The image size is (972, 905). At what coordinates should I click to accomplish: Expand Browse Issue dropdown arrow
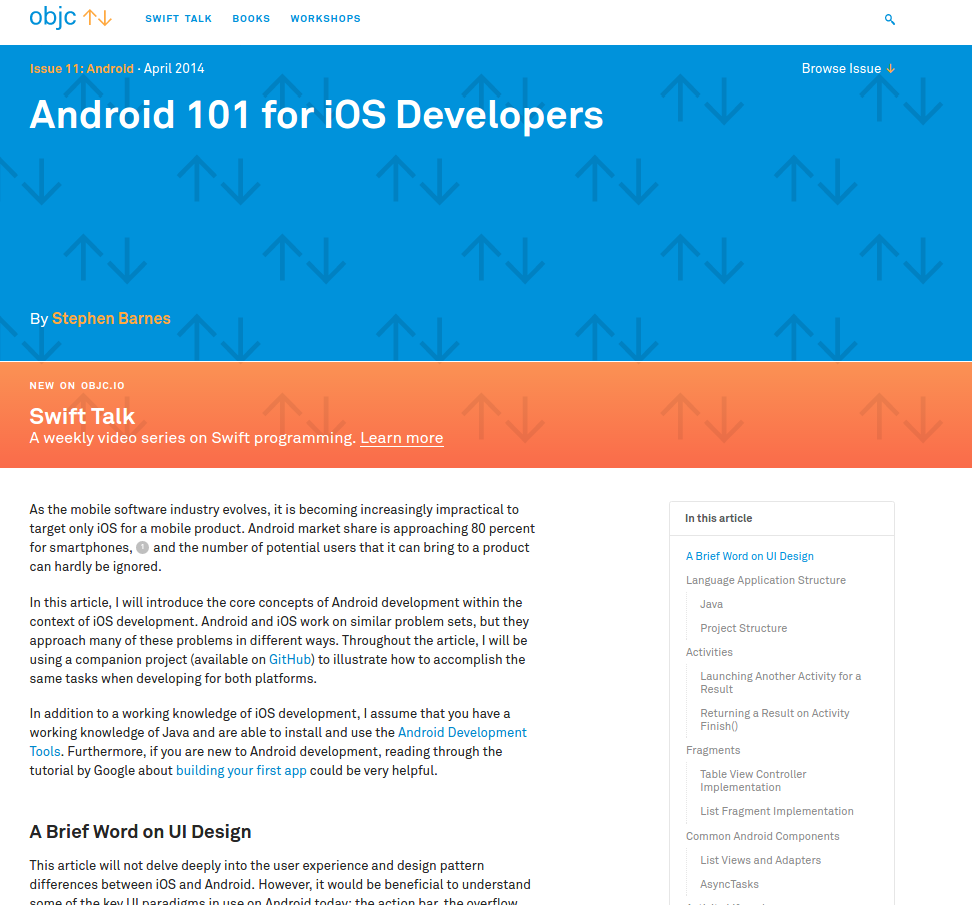coord(890,69)
